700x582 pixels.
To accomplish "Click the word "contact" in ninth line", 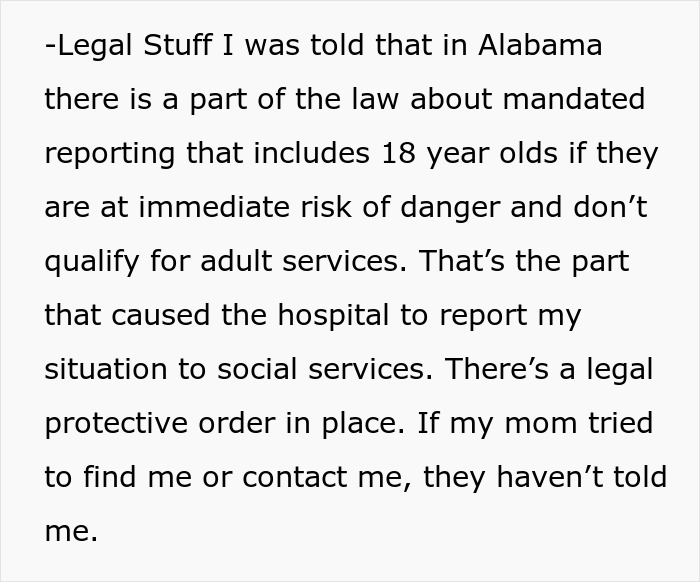I will [295, 477].
